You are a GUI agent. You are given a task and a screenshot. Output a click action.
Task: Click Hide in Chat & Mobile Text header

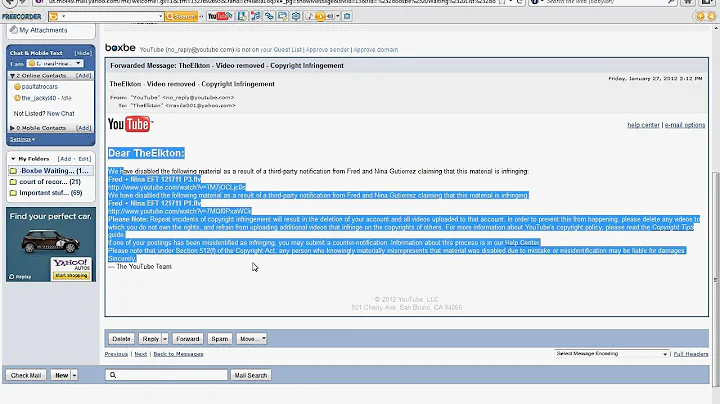pyautogui.click(x=83, y=53)
